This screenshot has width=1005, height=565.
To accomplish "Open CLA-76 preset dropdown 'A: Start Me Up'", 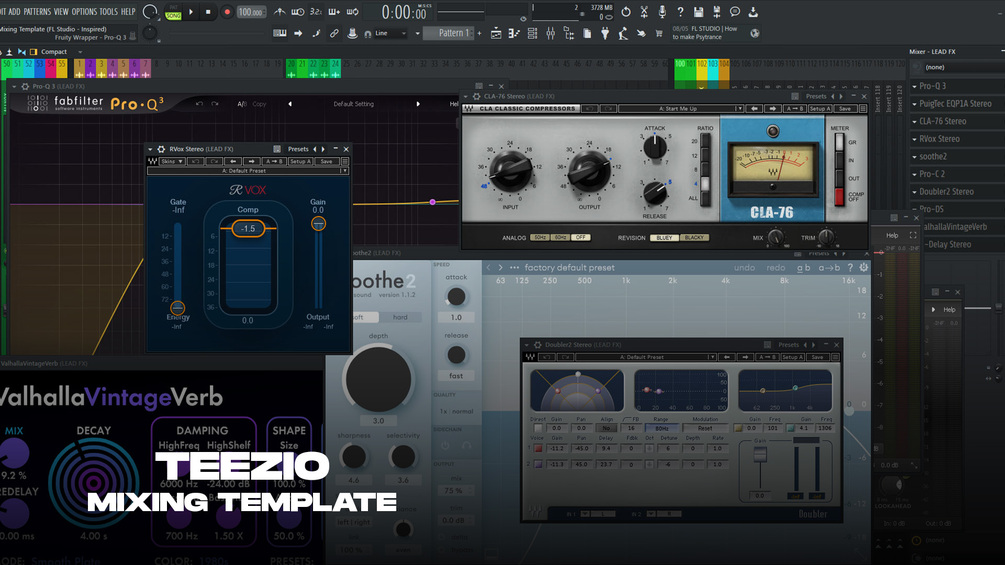I will (x=680, y=108).
